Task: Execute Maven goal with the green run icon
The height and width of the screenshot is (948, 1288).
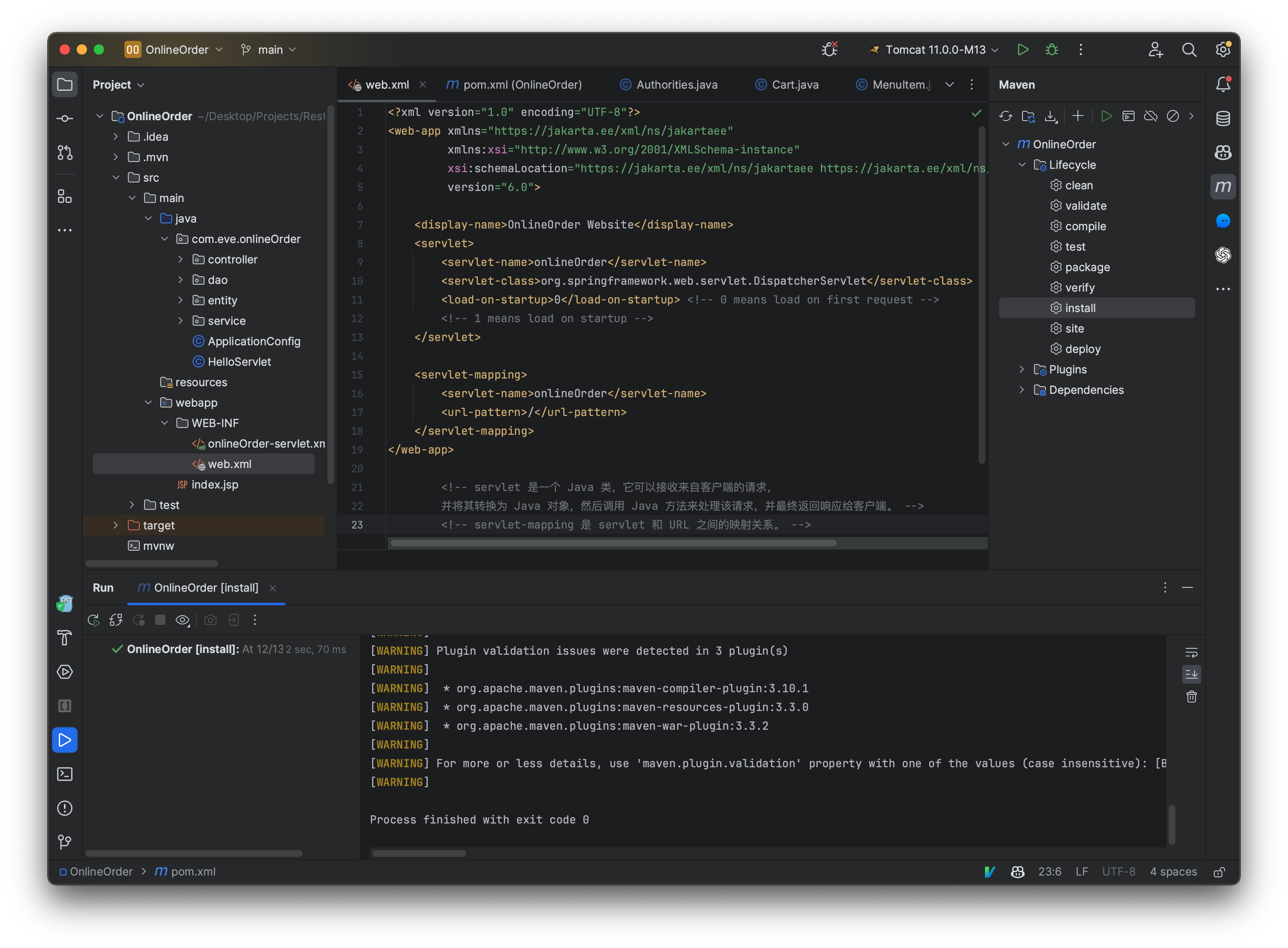Action: click(1107, 116)
